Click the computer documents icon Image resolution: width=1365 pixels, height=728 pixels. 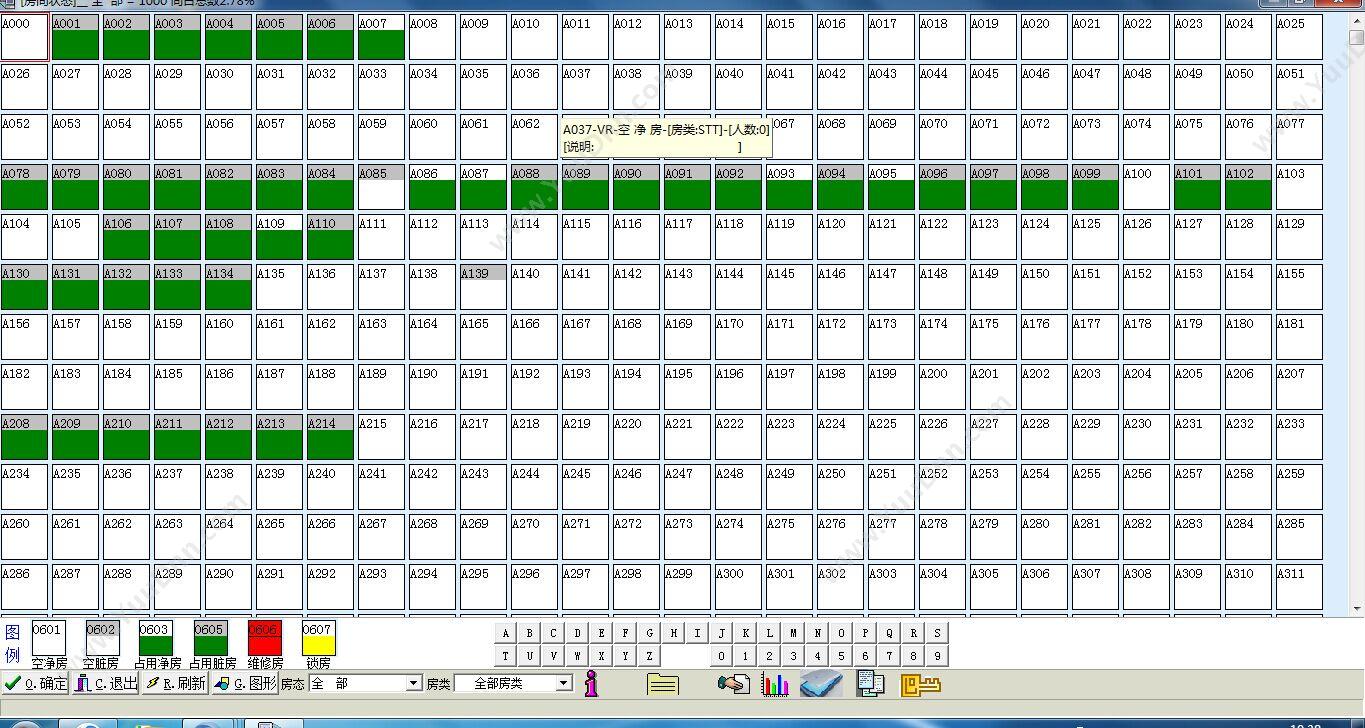[870, 684]
